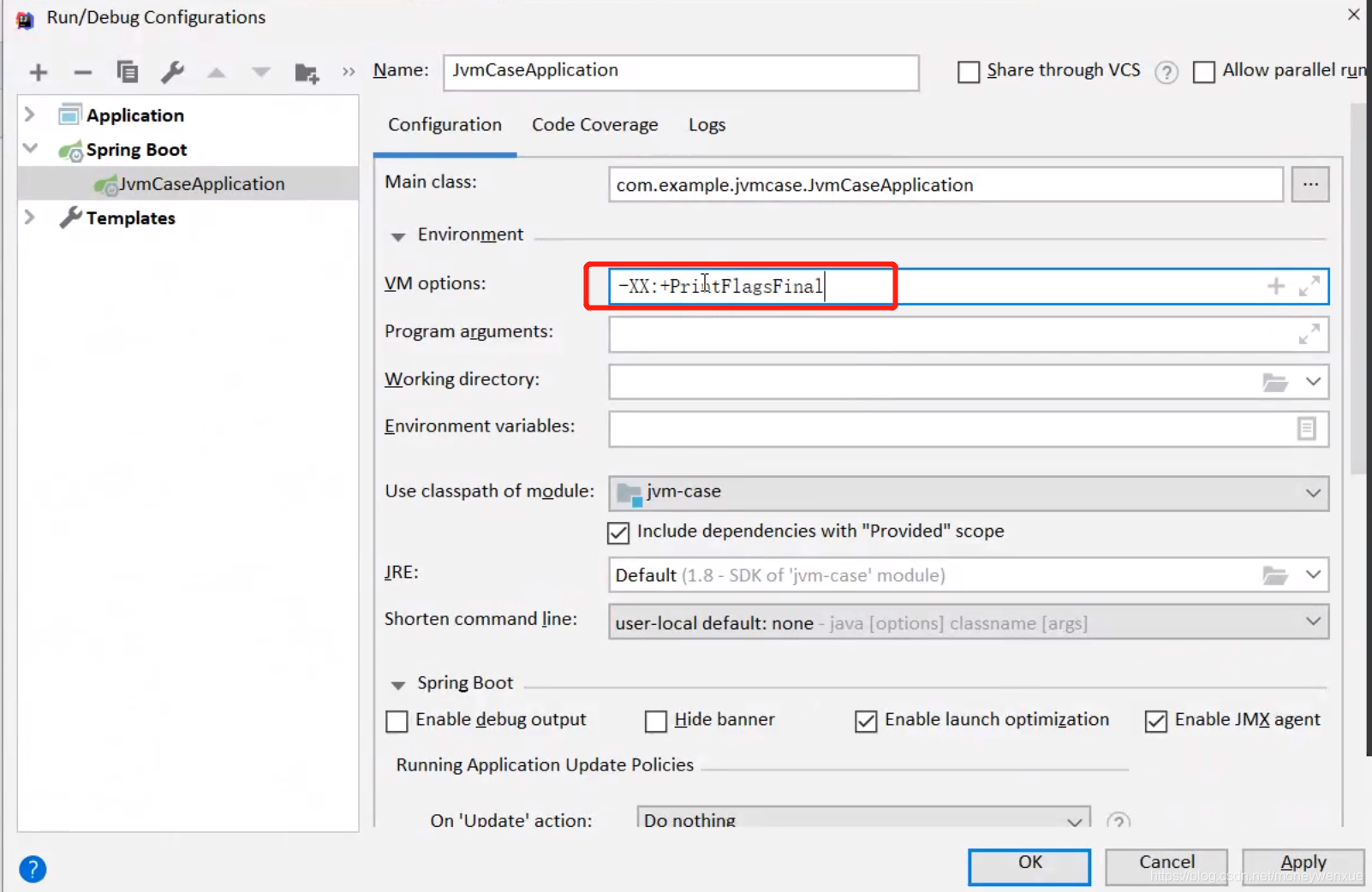Open dialog help question mark button

pyautogui.click(x=33, y=869)
